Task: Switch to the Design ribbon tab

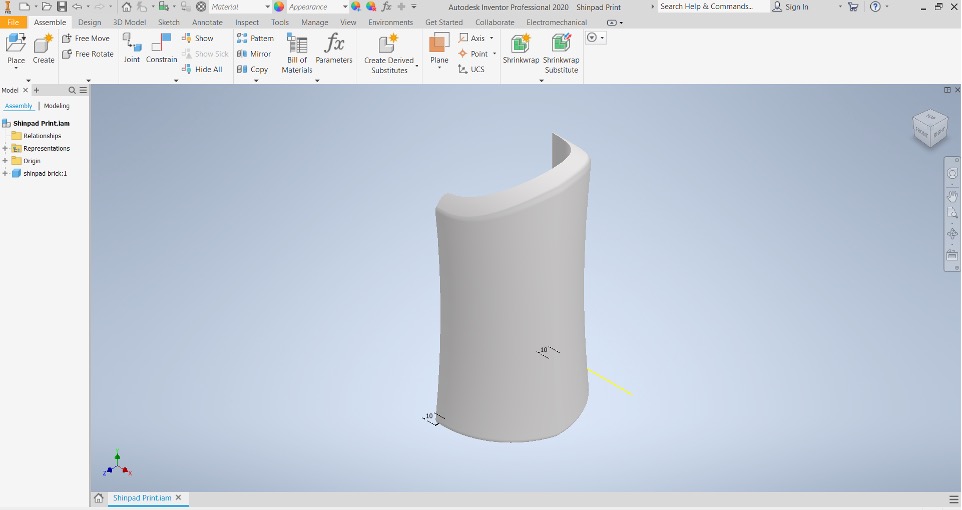Action: tap(90, 22)
